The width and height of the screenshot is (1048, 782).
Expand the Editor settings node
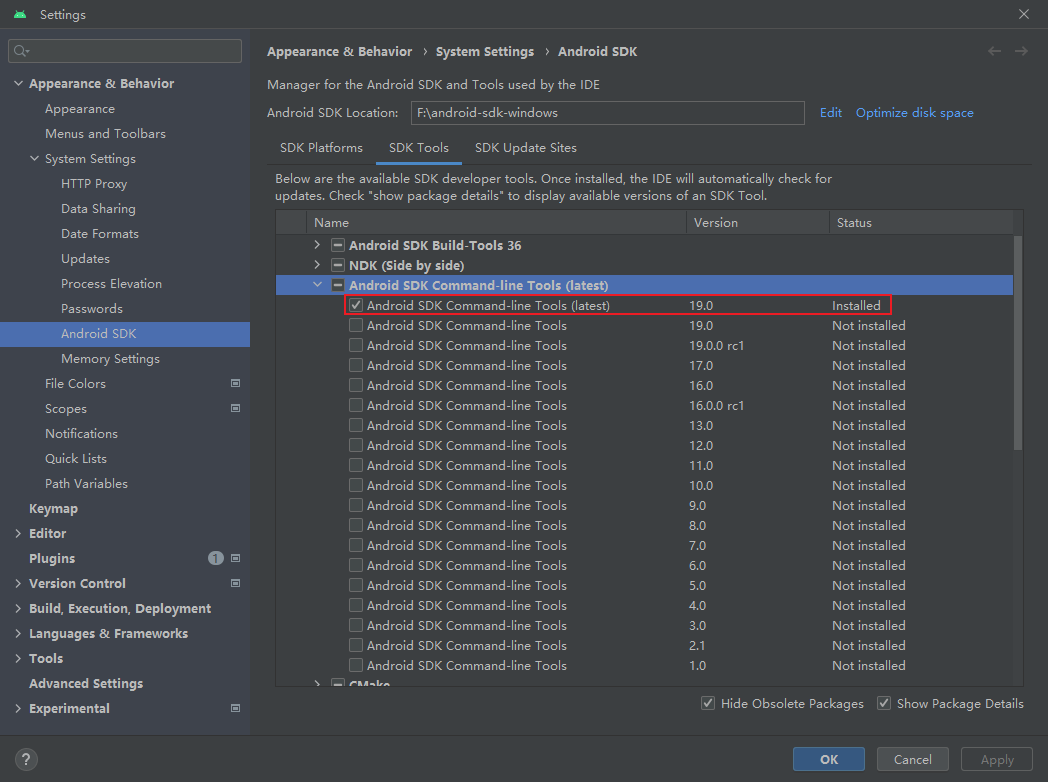tap(19, 533)
